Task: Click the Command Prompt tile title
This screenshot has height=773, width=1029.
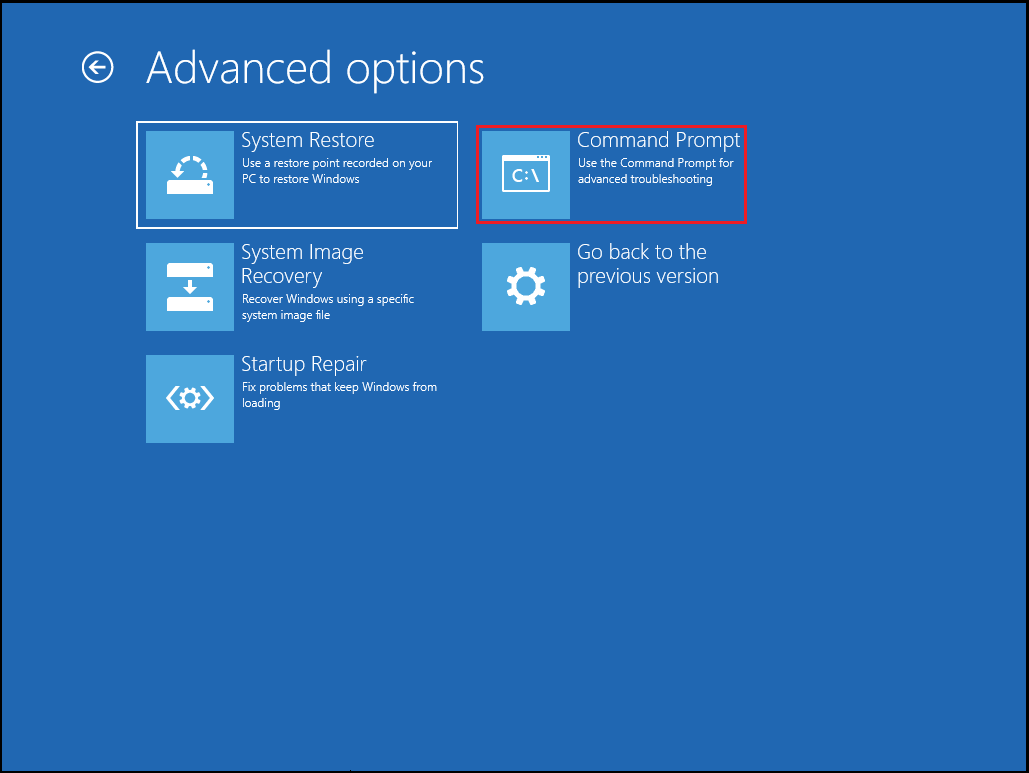Action: [x=658, y=140]
